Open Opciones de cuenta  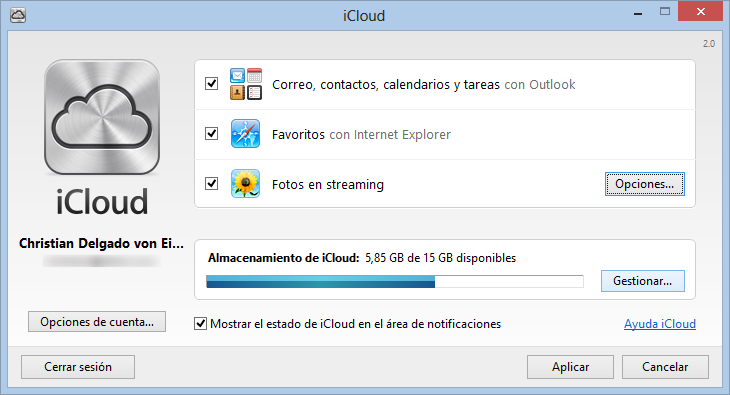pos(97,322)
